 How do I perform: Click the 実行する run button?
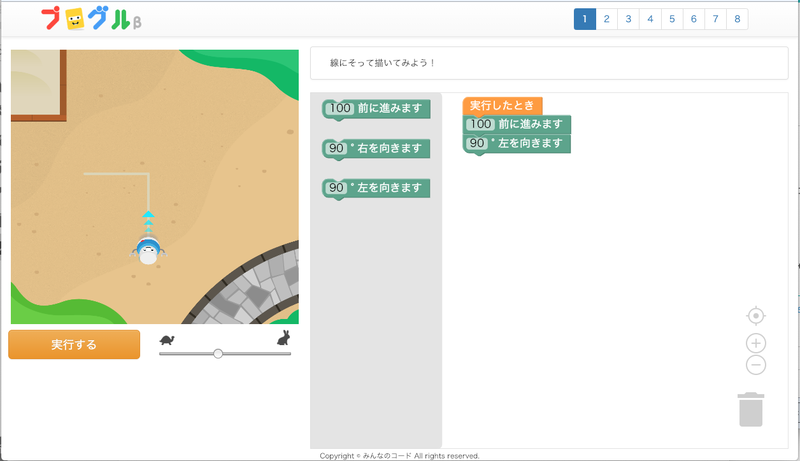(74, 344)
